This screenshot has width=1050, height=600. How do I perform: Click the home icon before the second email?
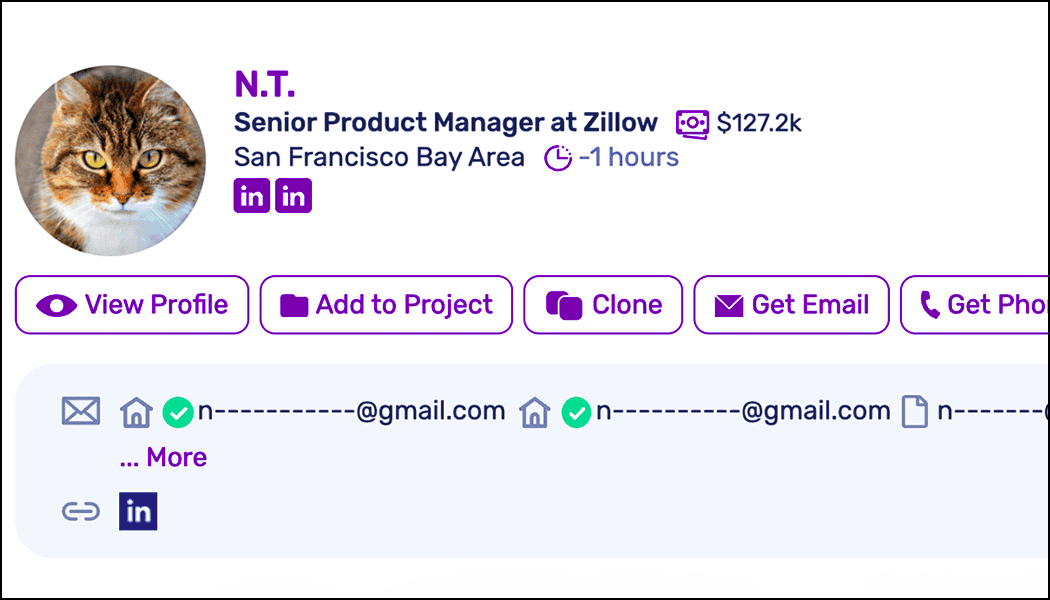pos(534,412)
